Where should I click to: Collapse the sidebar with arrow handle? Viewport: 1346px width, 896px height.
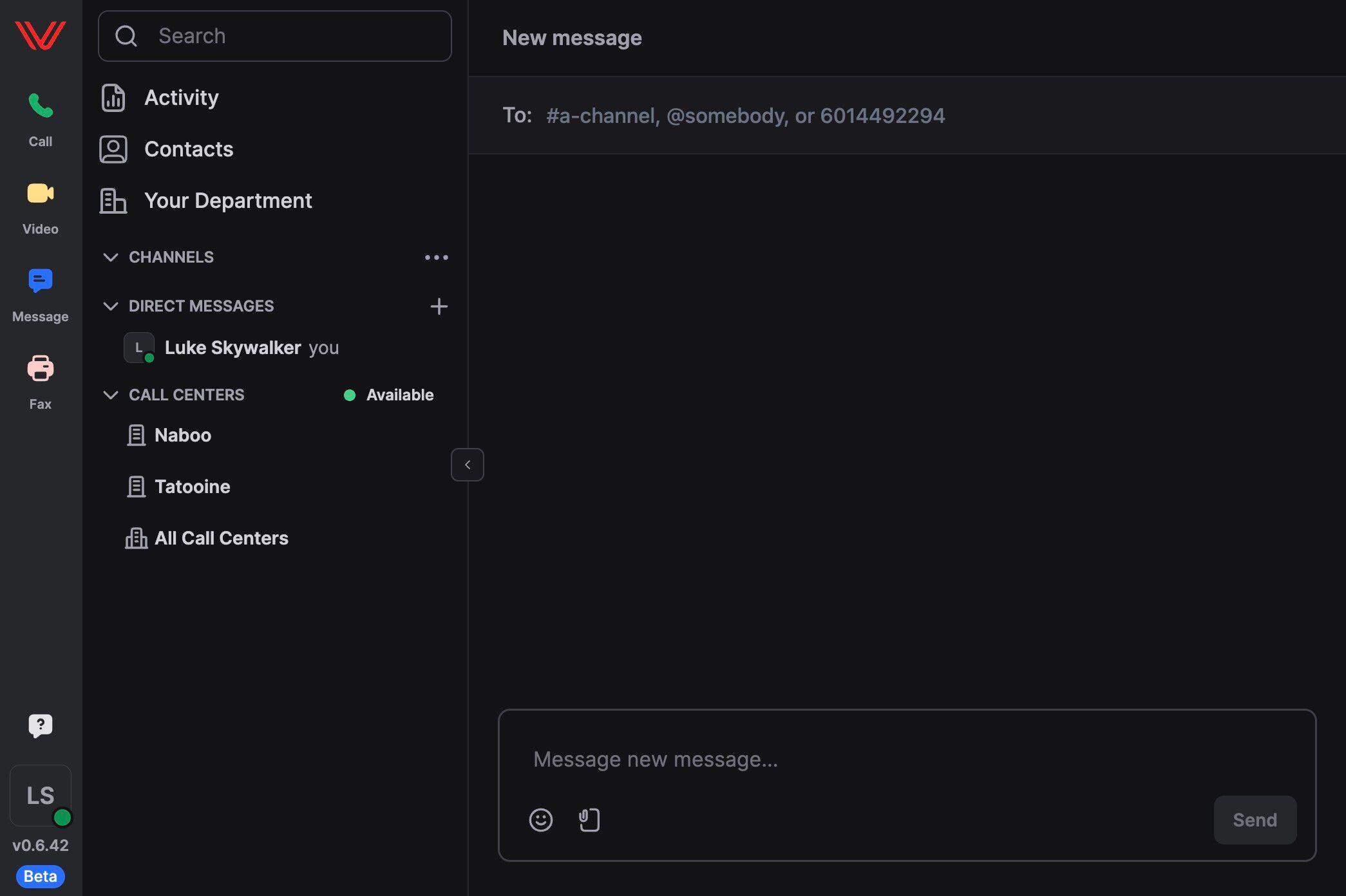[468, 465]
